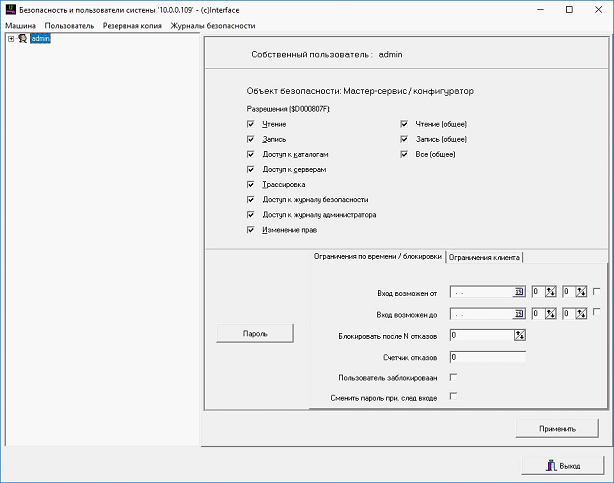Click spinner icon for 'Блокировать после N отказов'
614x483 pixels.
[520, 335]
